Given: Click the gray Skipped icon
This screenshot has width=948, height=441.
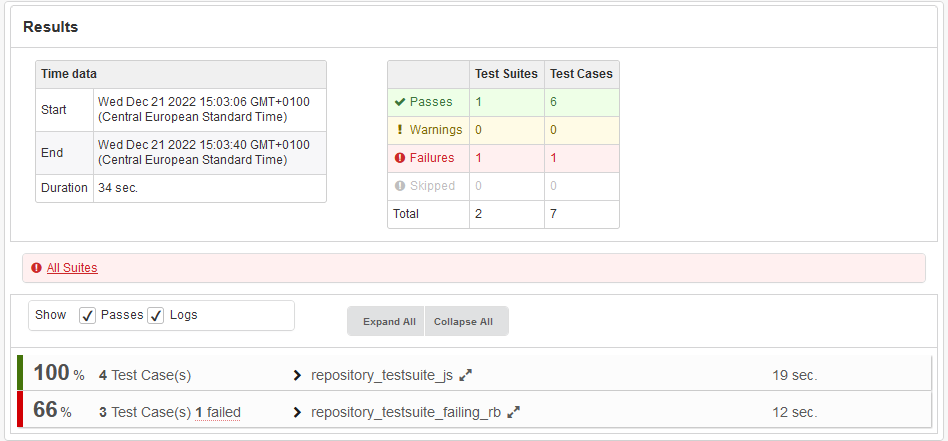Looking at the screenshot, I should click(x=400, y=186).
